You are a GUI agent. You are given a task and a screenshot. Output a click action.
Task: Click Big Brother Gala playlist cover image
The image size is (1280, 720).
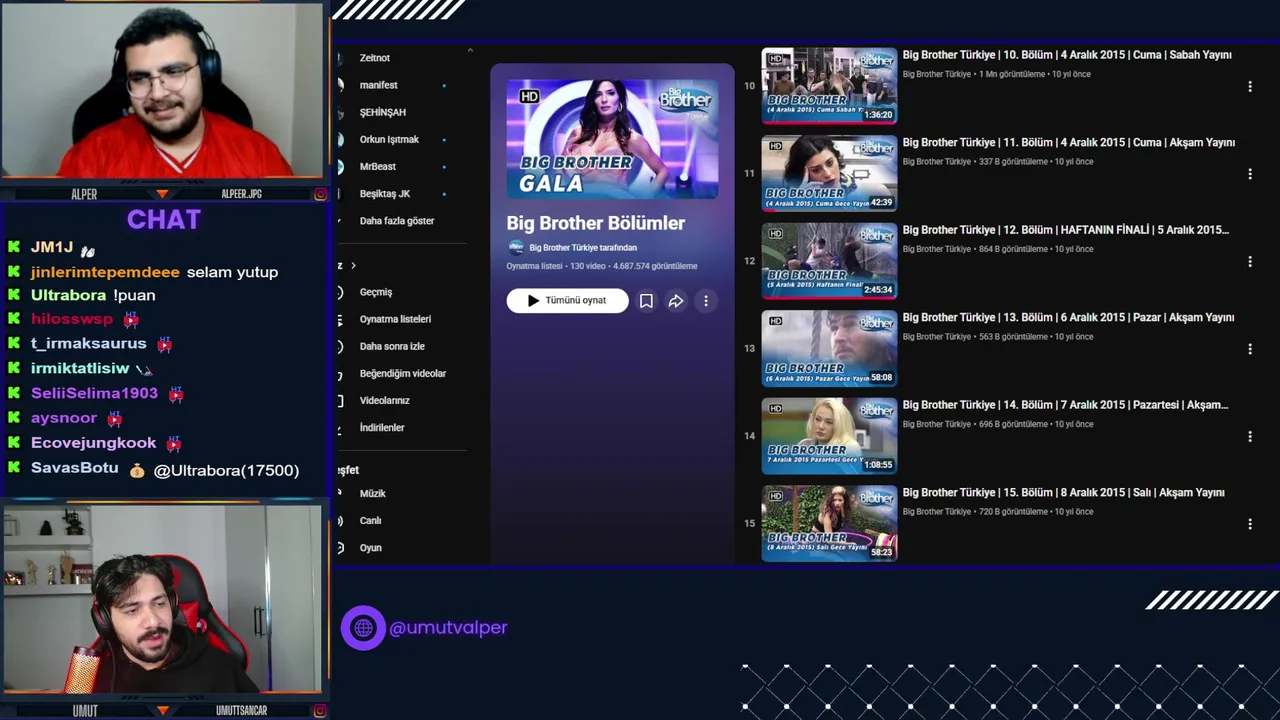[612, 139]
